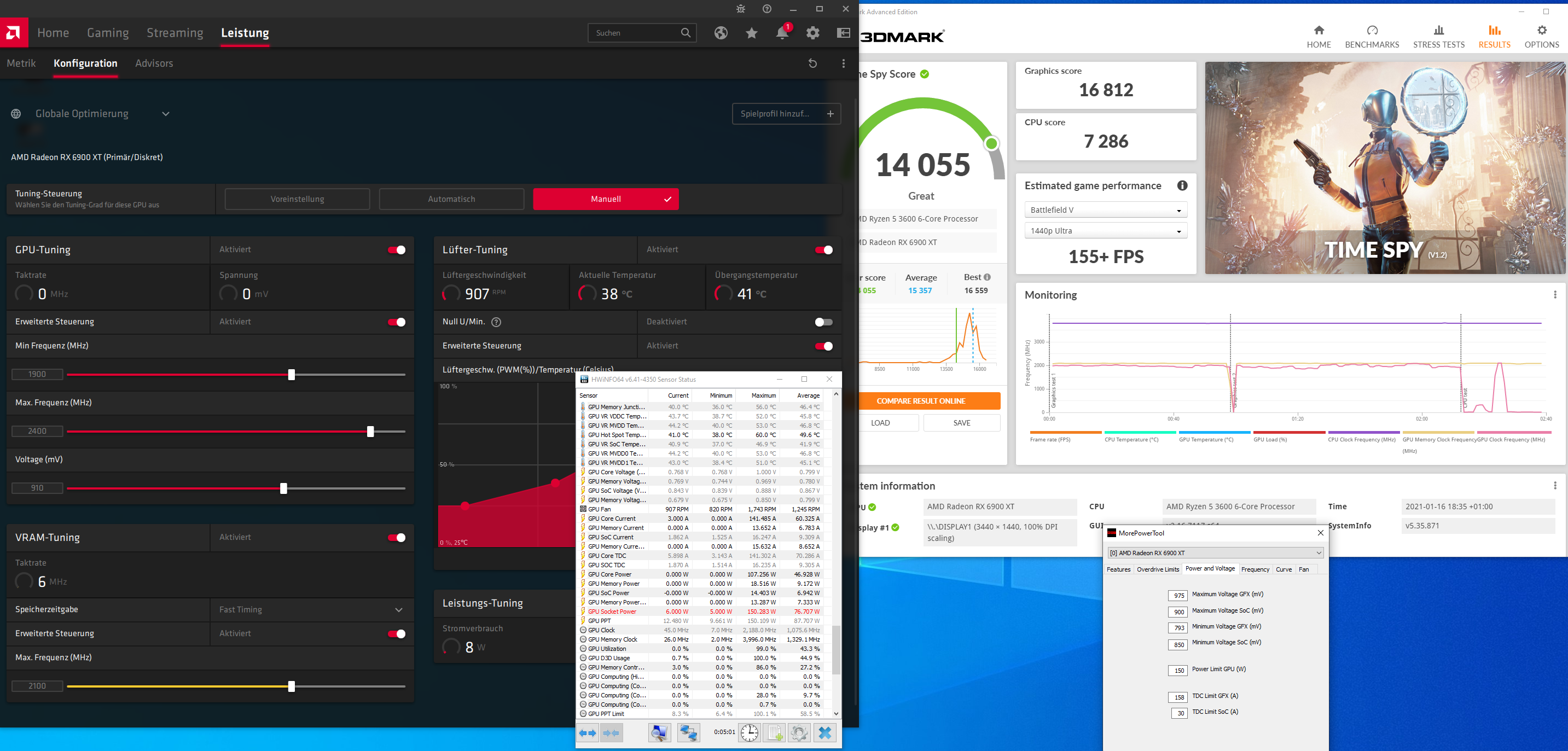The width and height of the screenshot is (1568, 751).
Task: Switch to the Gaming tab
Action: coord(108,33)
